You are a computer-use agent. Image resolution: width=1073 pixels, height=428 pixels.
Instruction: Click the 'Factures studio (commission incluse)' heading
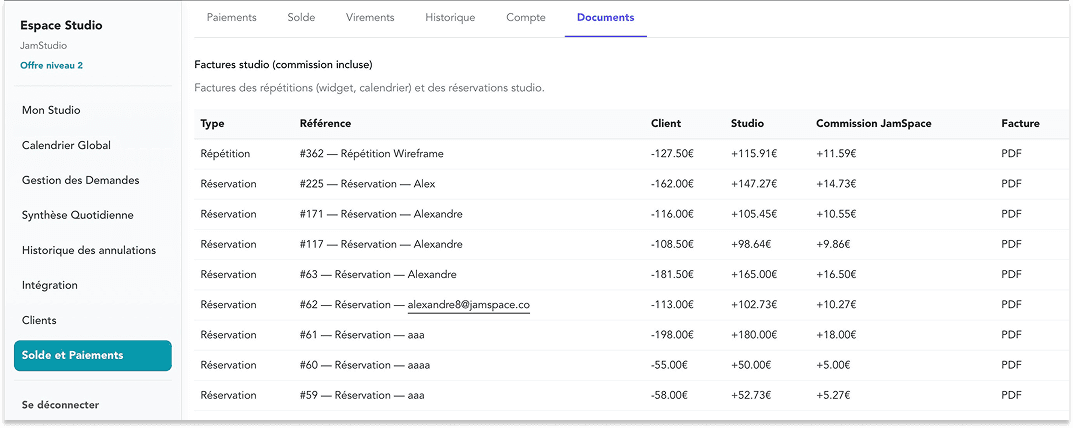283,65
